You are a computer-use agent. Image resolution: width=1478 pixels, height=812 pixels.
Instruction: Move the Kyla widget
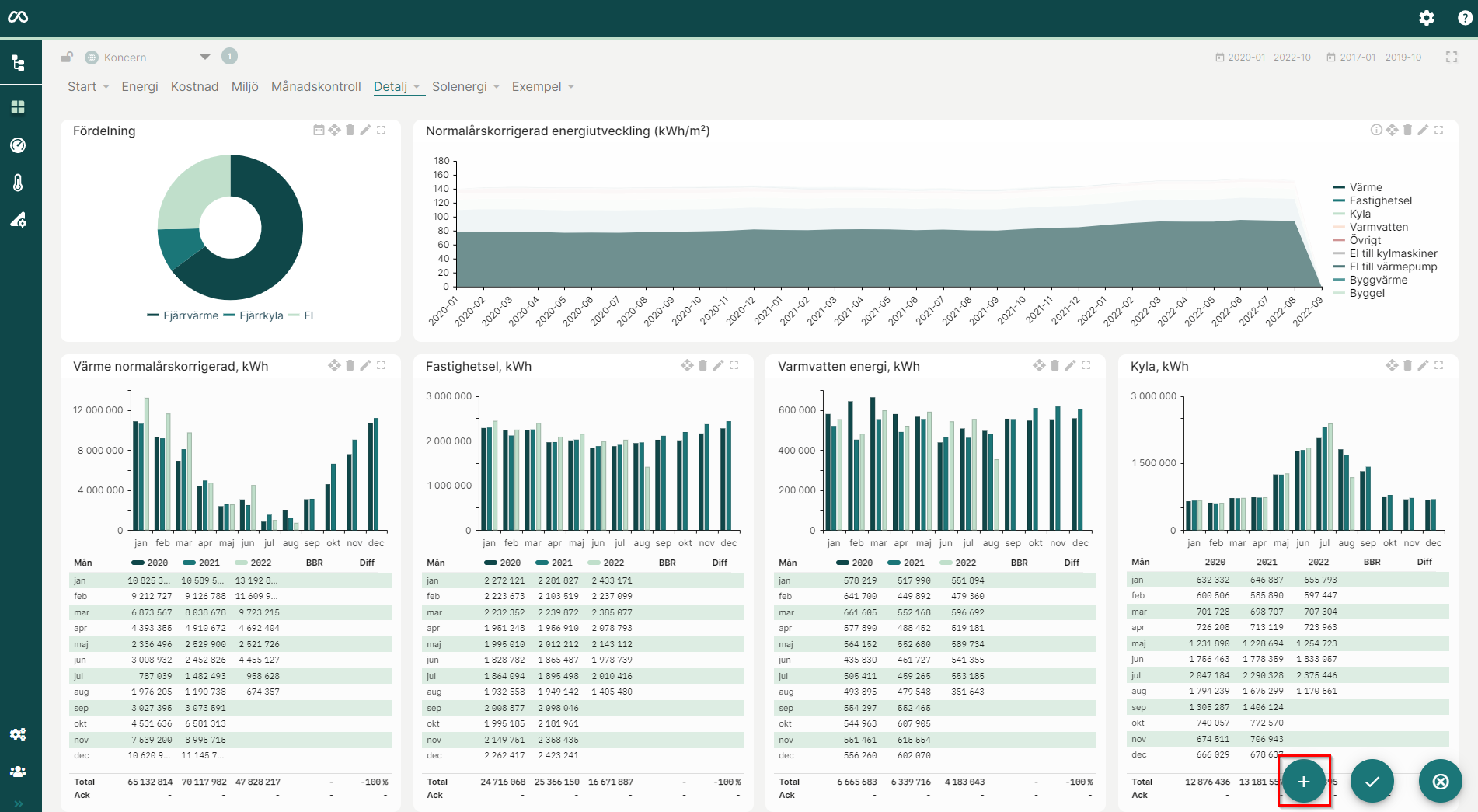coord(1392,365)
